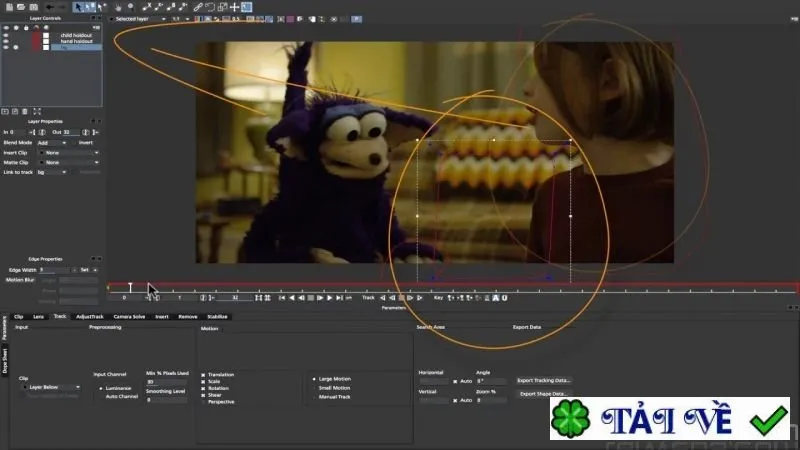
Task: Click Go to First Frame button
Action: click(x=282, y=298)
